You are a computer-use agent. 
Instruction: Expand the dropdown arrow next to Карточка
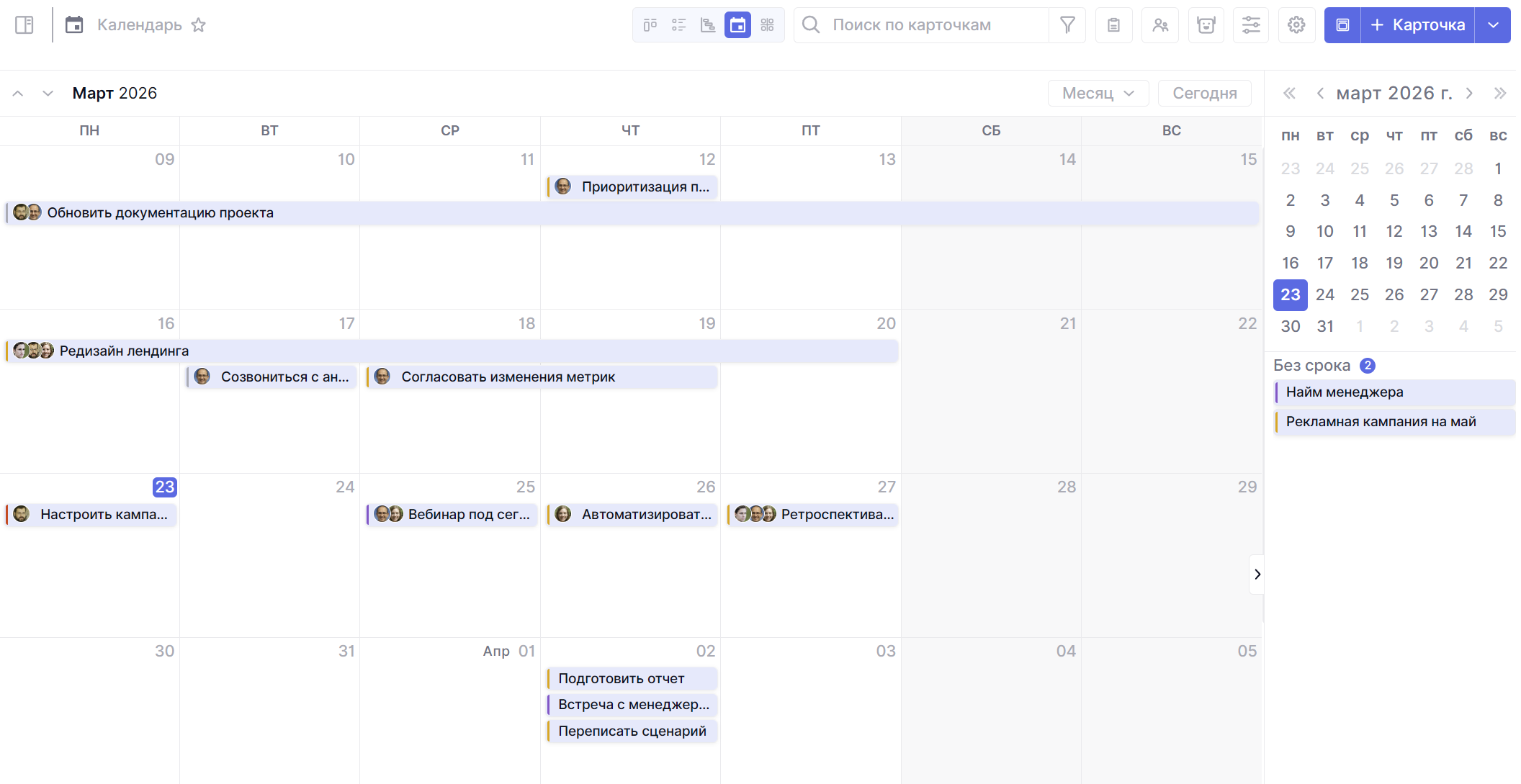click(x=1493, y=25)
